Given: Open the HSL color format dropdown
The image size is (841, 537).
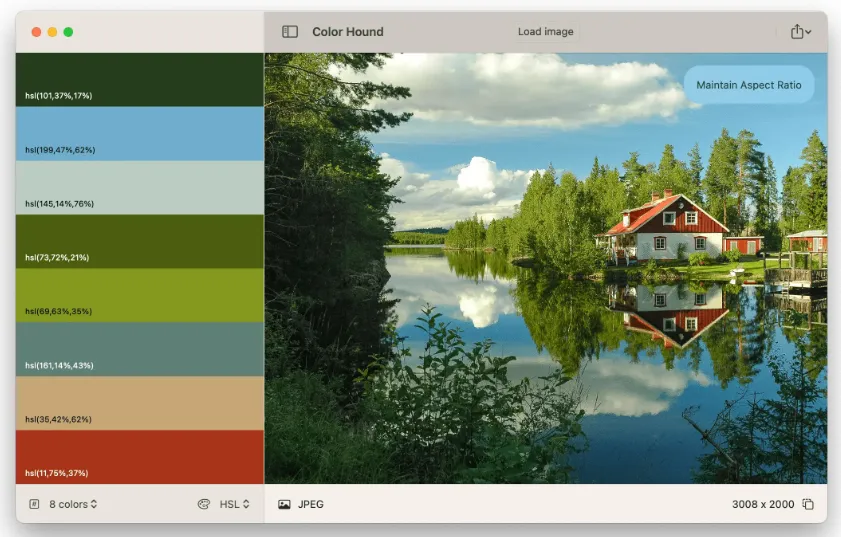Looking at the screenshot, I should pyautogui.click(x=234, y=504).
